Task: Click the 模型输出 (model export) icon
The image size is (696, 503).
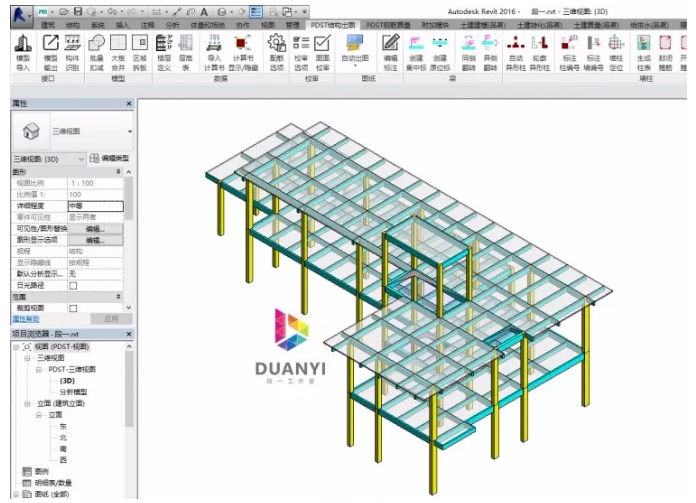Action: click(50, 44)
